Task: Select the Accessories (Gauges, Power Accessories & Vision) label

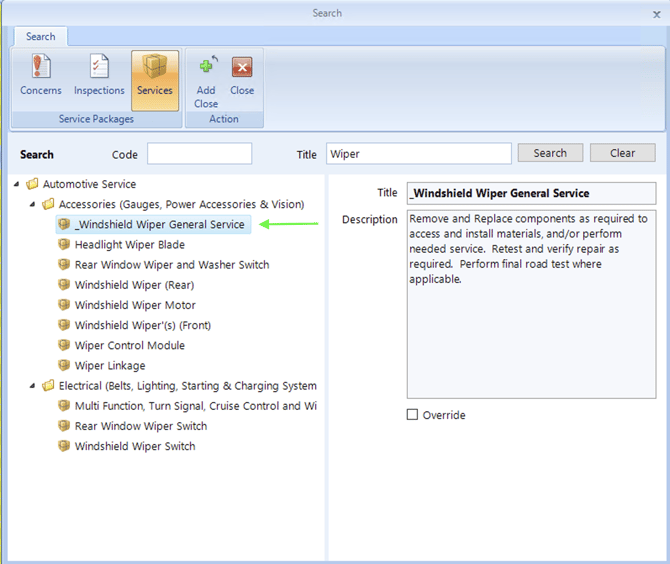Action: [182, 204]
